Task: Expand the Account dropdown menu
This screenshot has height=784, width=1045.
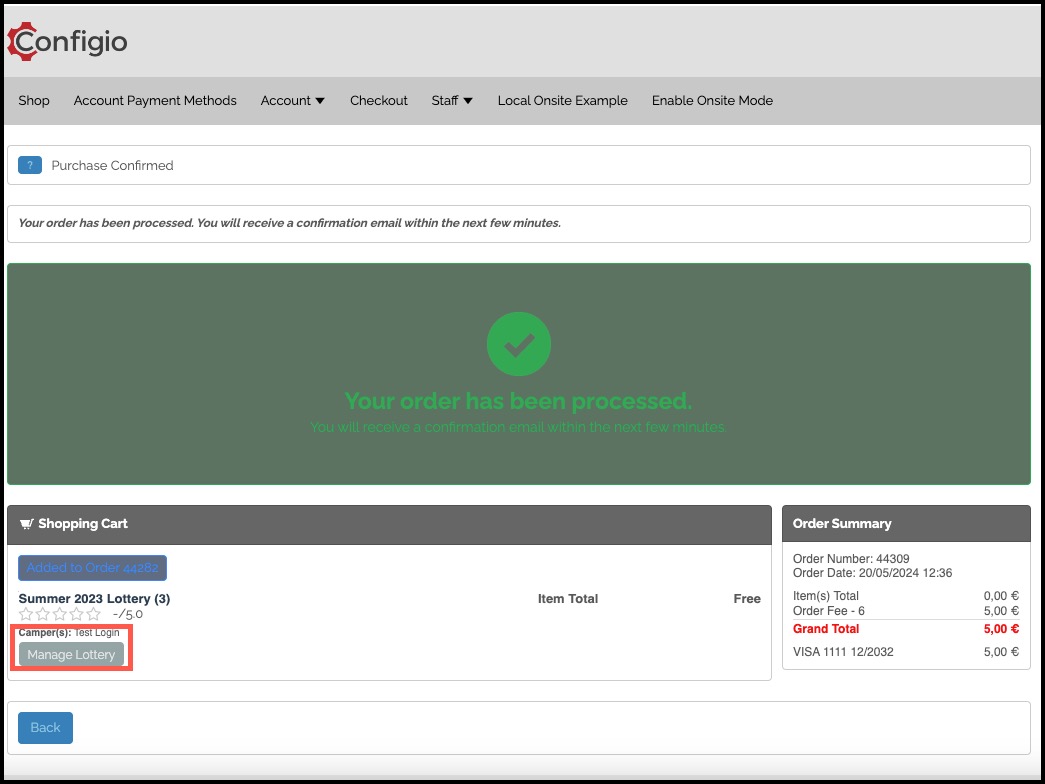Action: coord(293,101)
